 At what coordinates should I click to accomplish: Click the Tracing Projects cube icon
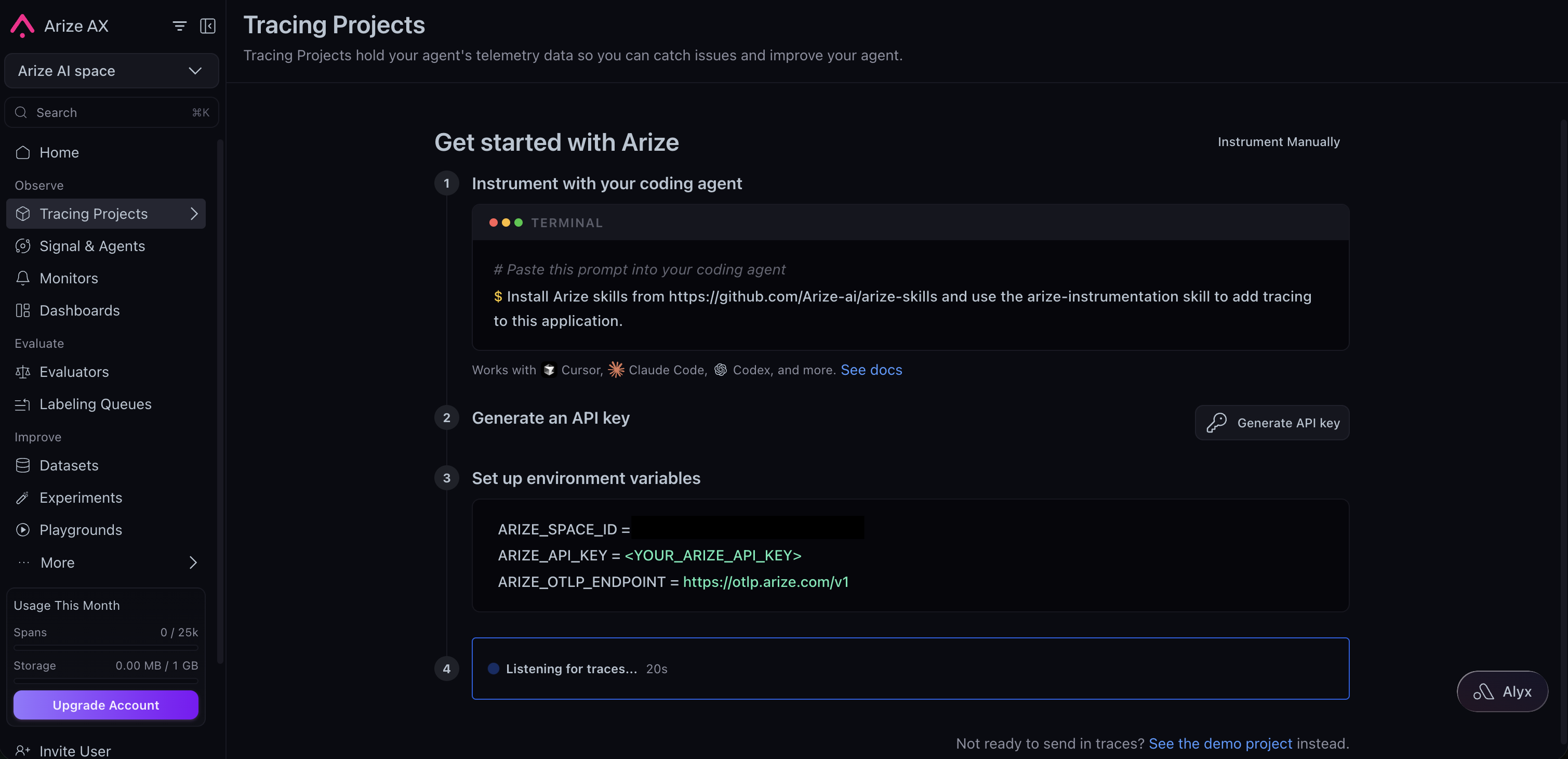[23, 214]
